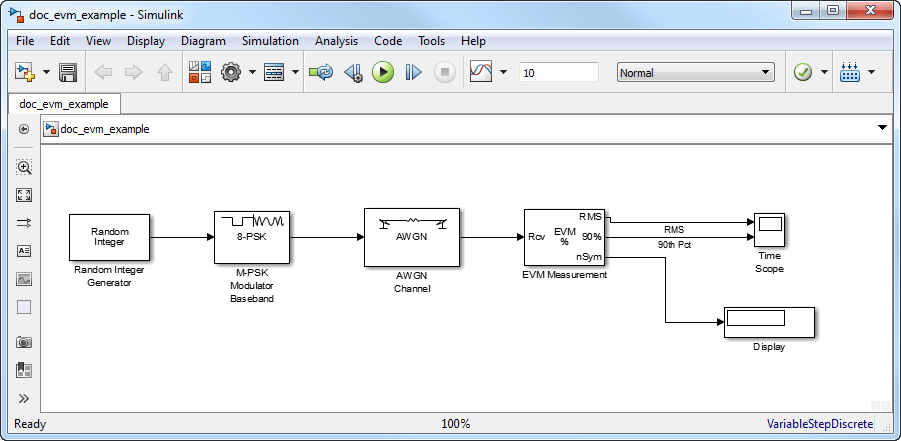Open the Model Explorer icon
Viewport: 901px width, 441px height.
point(274,72)
